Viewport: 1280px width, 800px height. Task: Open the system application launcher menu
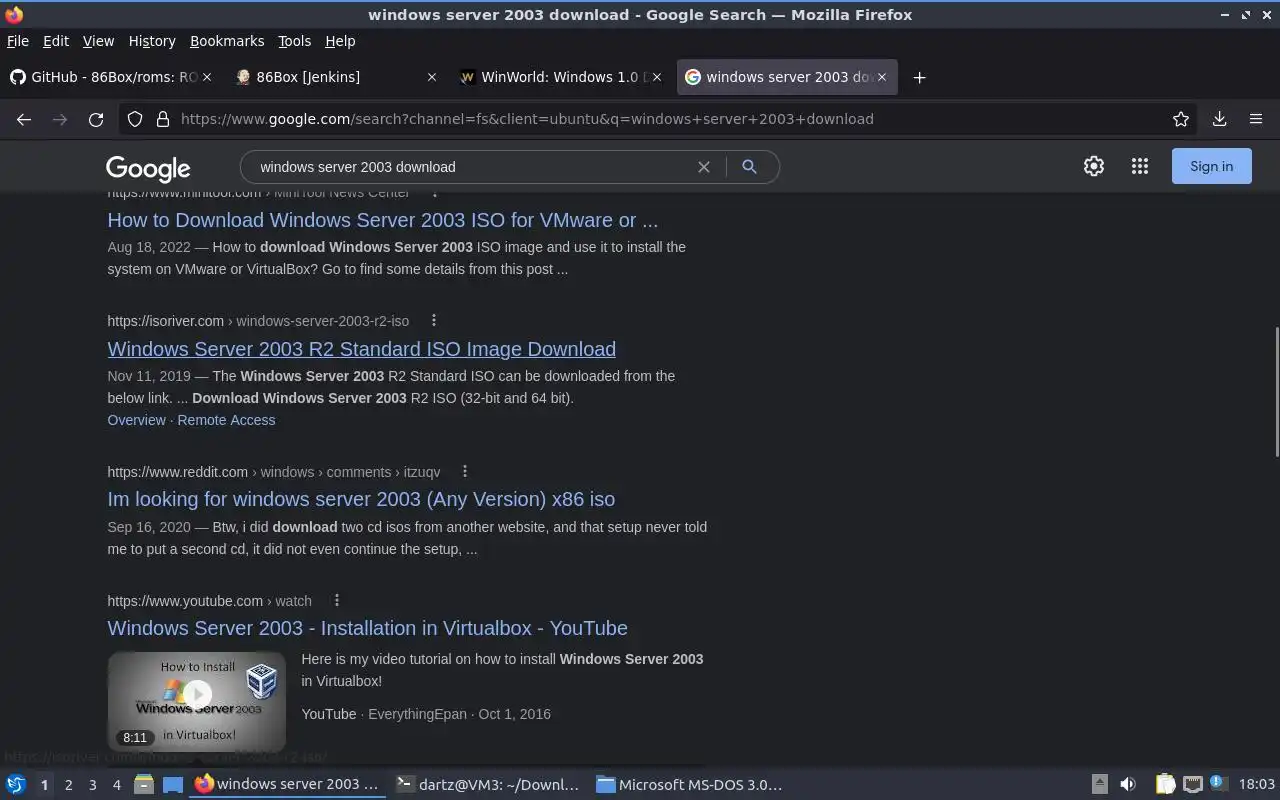click(16, 784)
